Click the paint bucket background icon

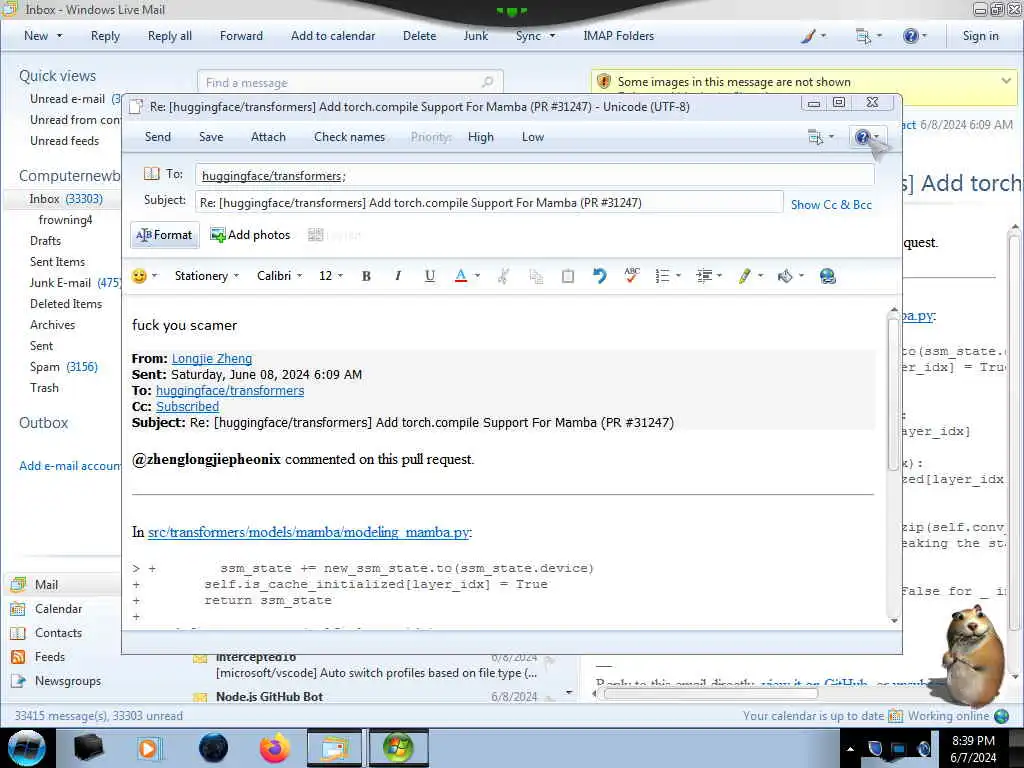[x=785, y=276]
